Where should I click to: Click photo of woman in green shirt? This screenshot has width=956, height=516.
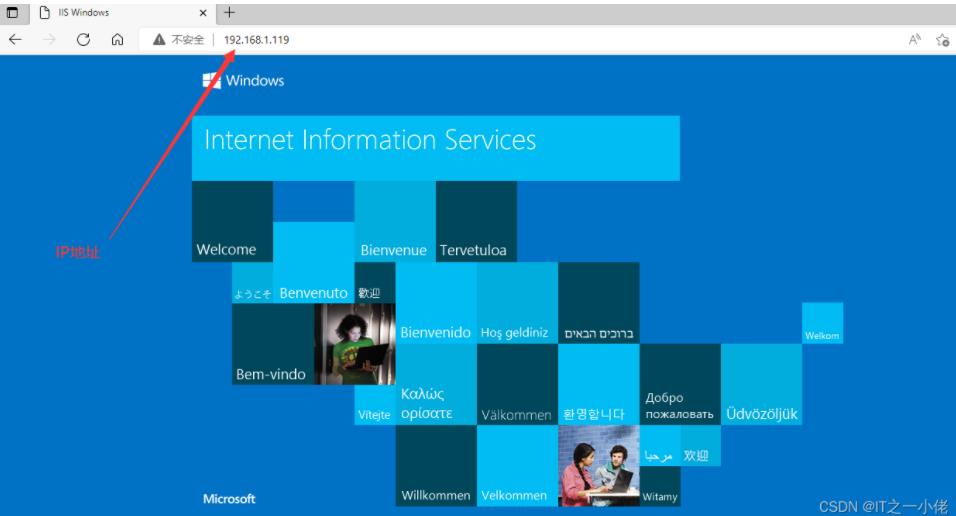(x=355, y=344)
